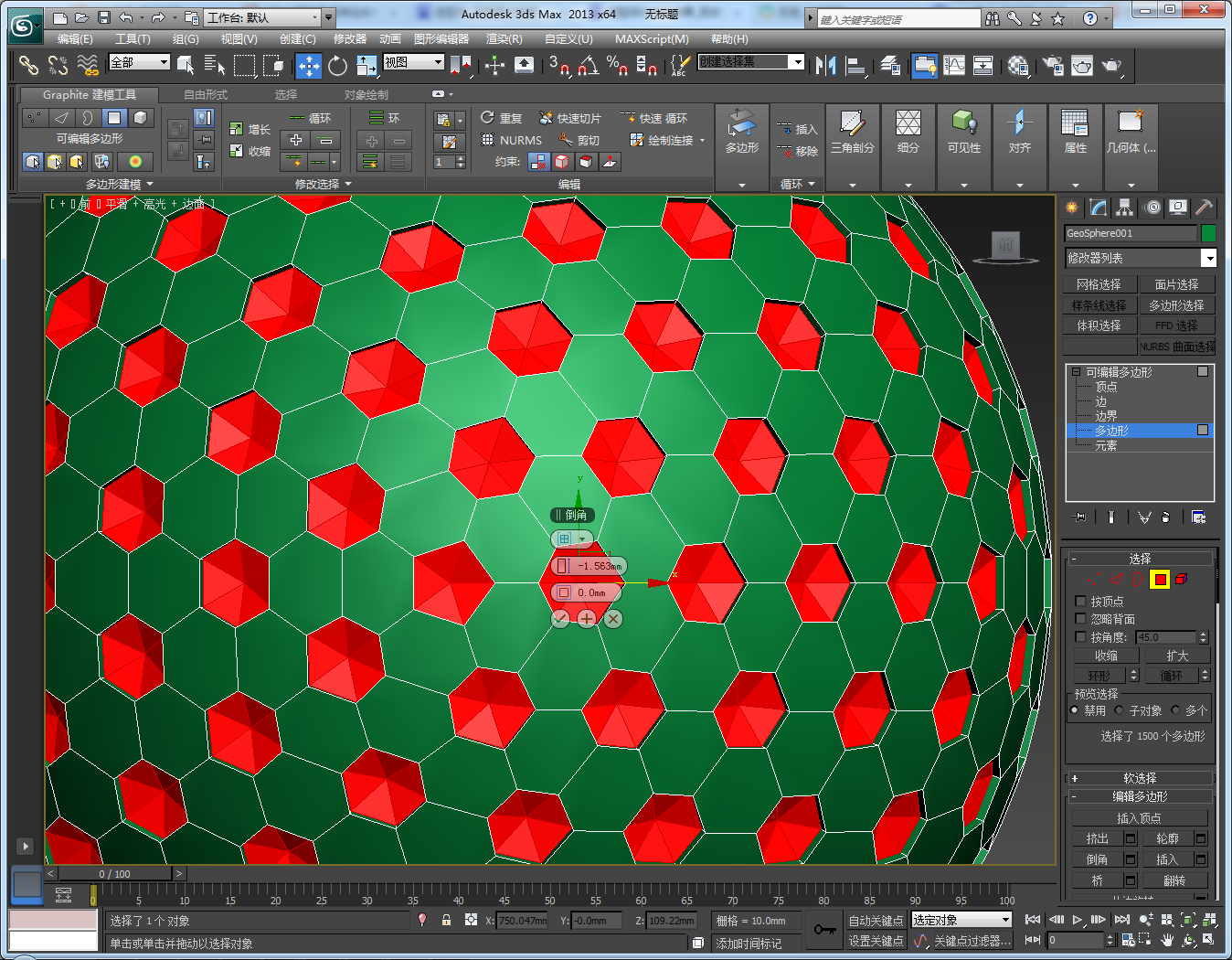
Task: Click the Angle Snap toggle icon
Action: tap(589, 65)
